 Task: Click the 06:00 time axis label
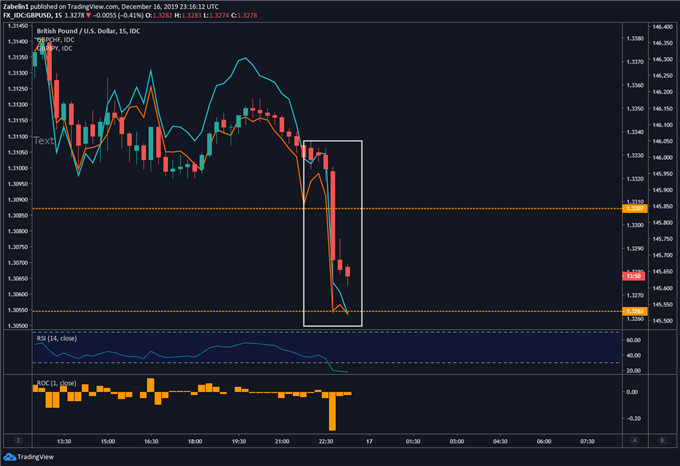pyautogui.click(x=544, y=441)
